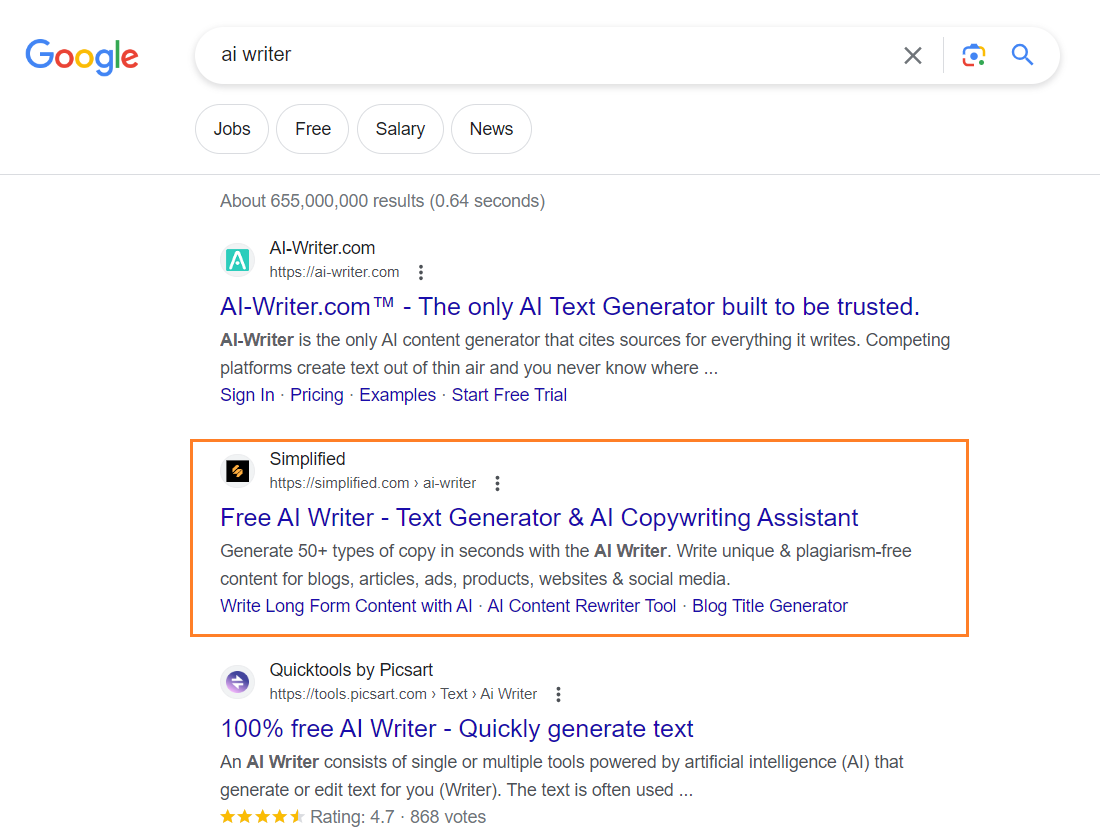Screen dimensions: 1100x832
Task: Open the Pricing sitelink
Action: pos(316,395)
